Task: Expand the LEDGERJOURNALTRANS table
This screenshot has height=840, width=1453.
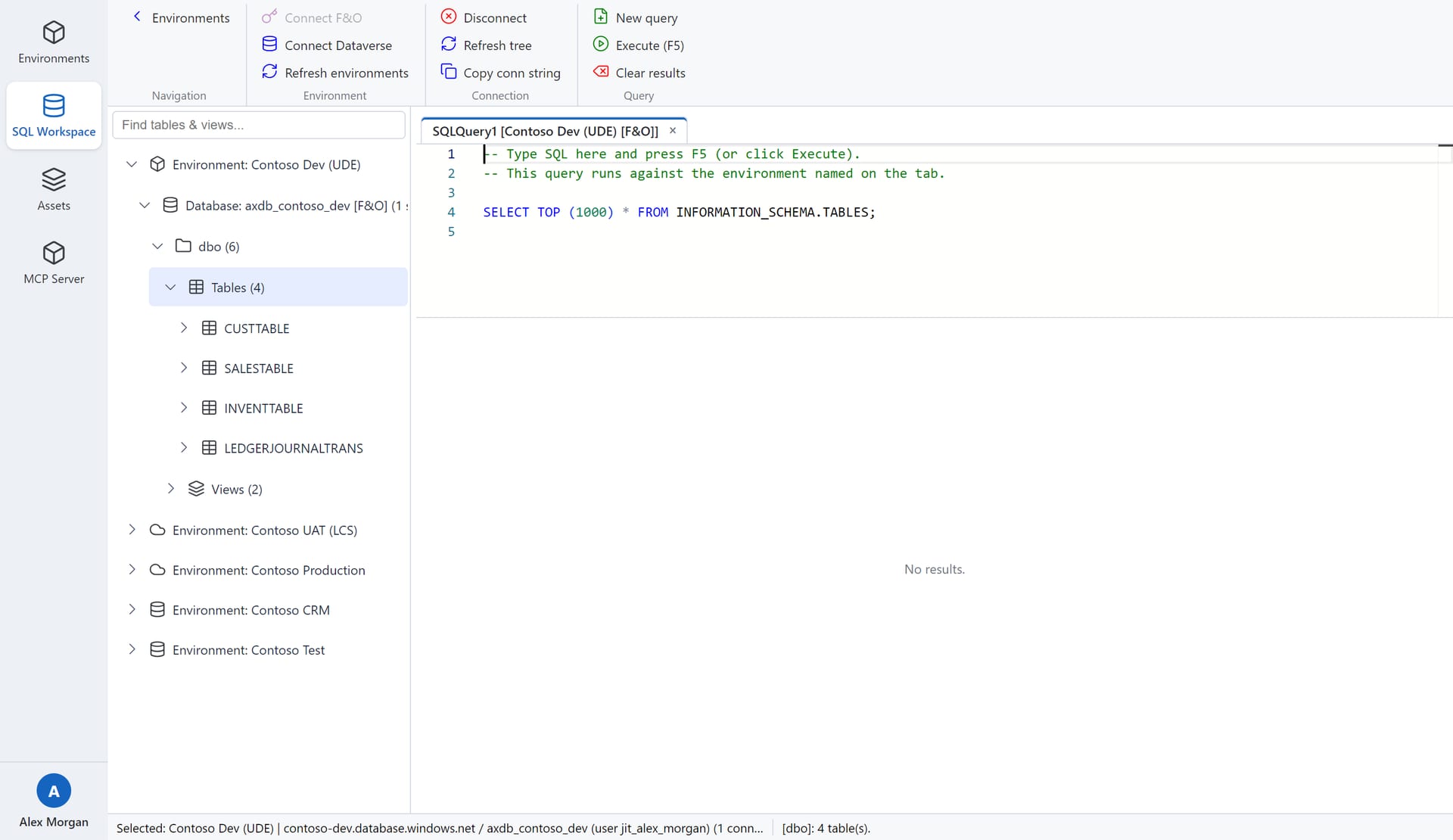Action: click(x=183, y=448)
